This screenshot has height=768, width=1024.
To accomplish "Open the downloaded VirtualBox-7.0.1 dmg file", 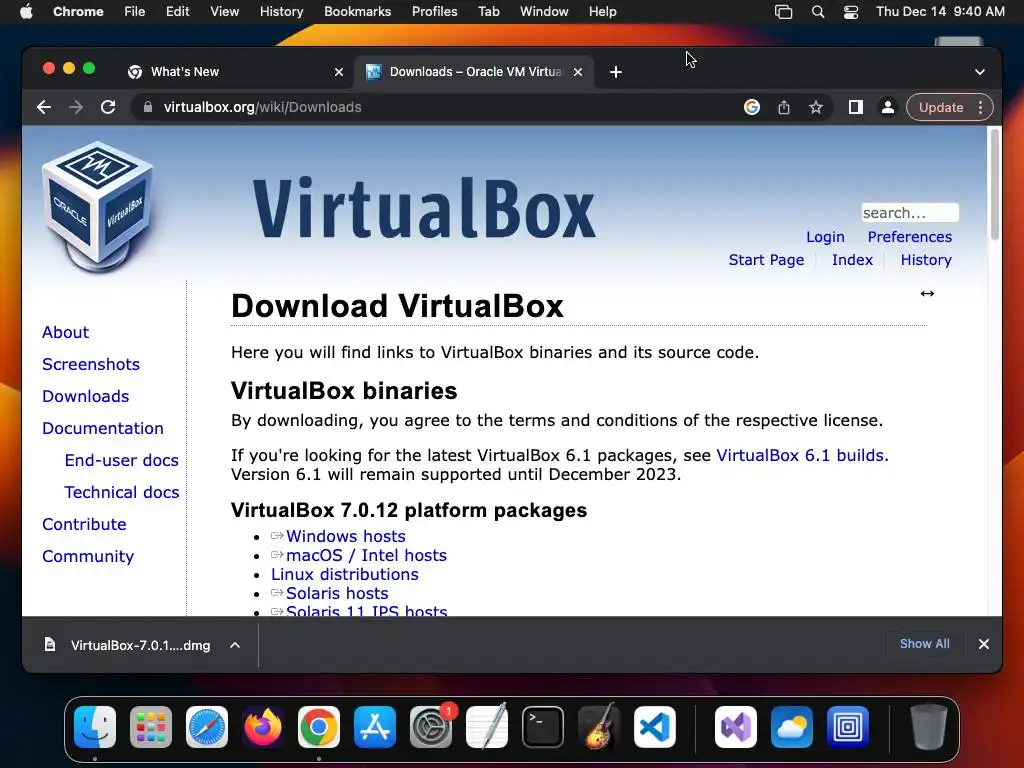I will [127, 645].
